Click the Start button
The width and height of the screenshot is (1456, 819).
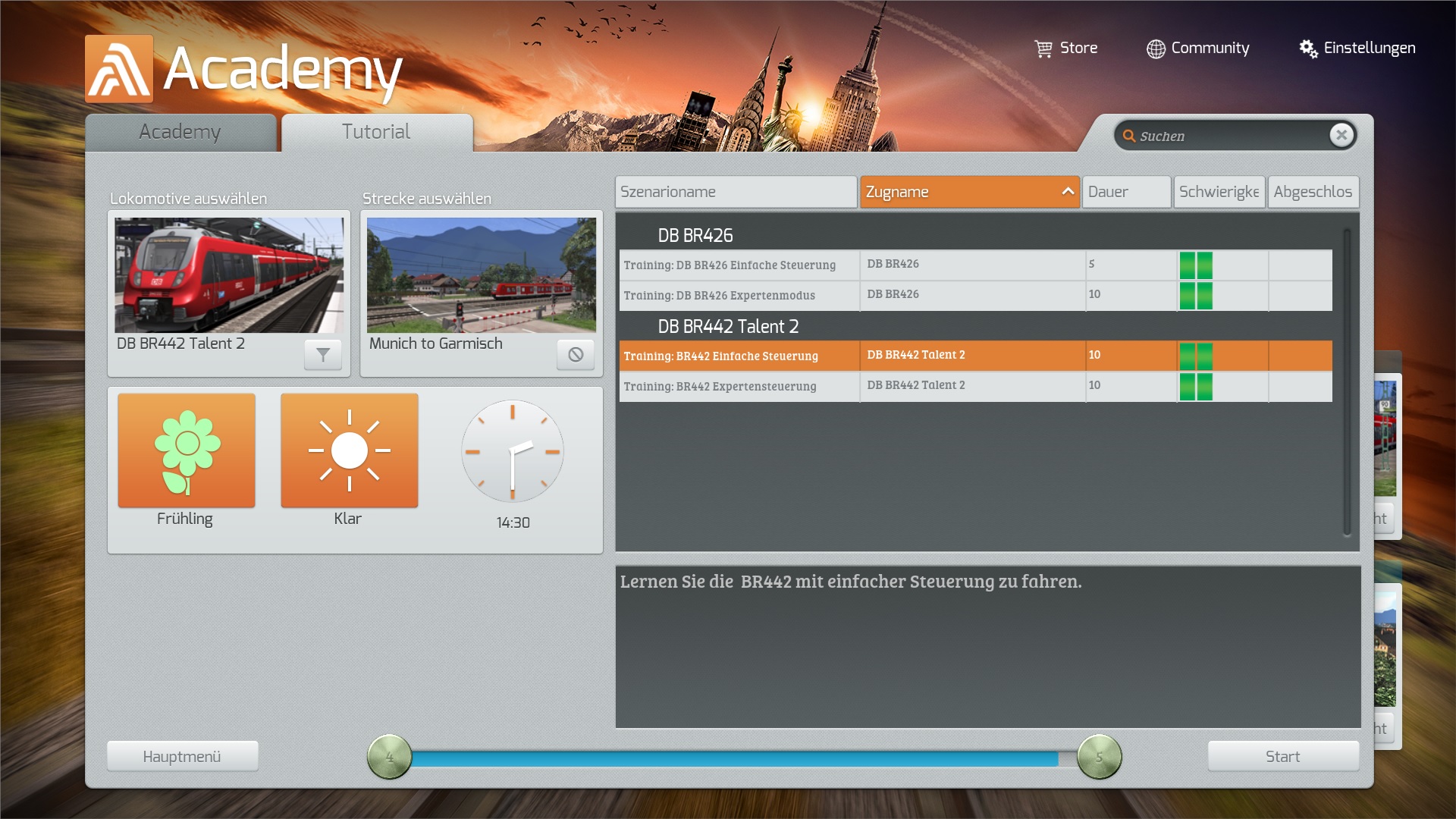click(1283, 756)
